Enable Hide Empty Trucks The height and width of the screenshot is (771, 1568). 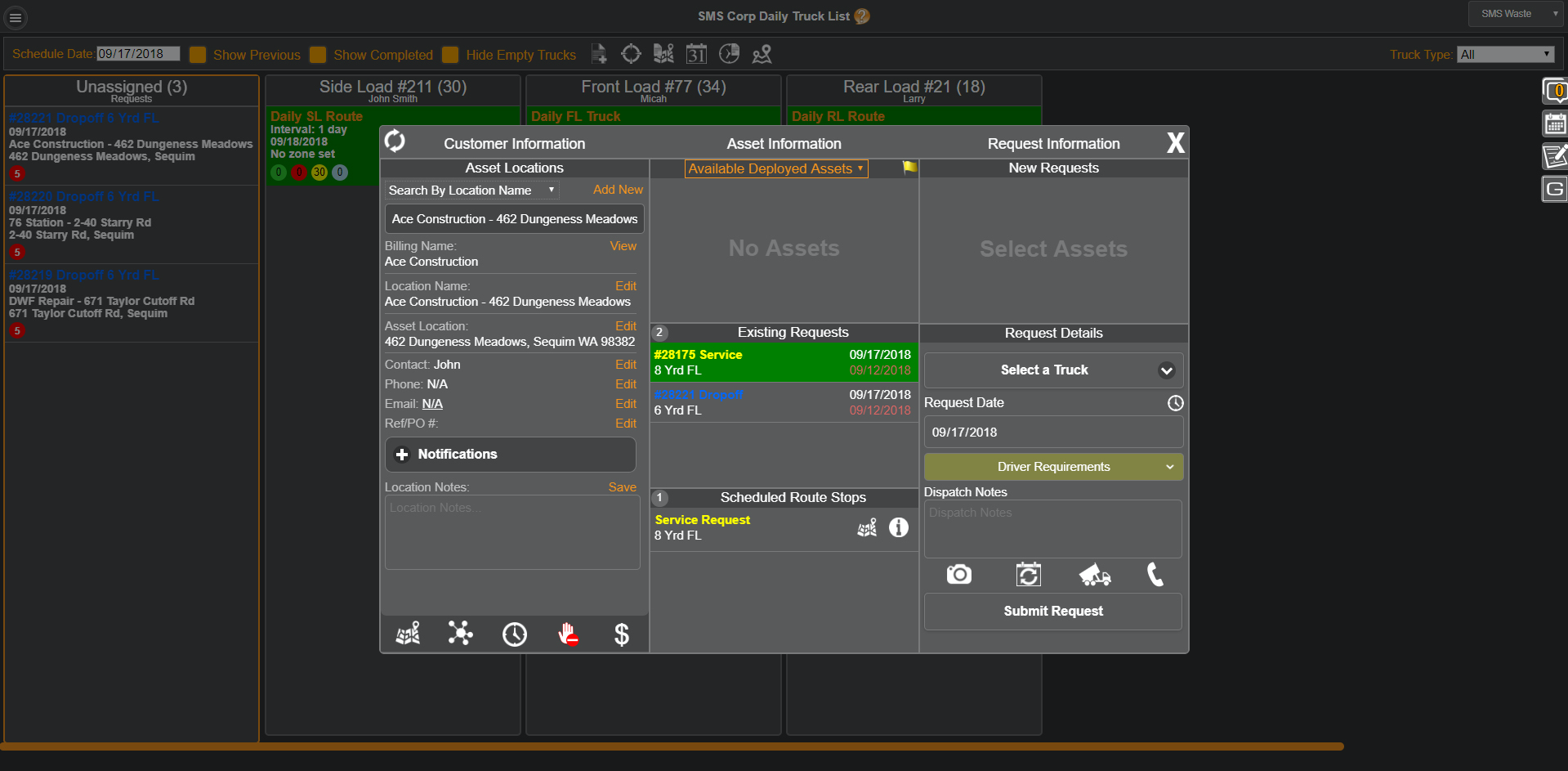[x=450, y=55]
